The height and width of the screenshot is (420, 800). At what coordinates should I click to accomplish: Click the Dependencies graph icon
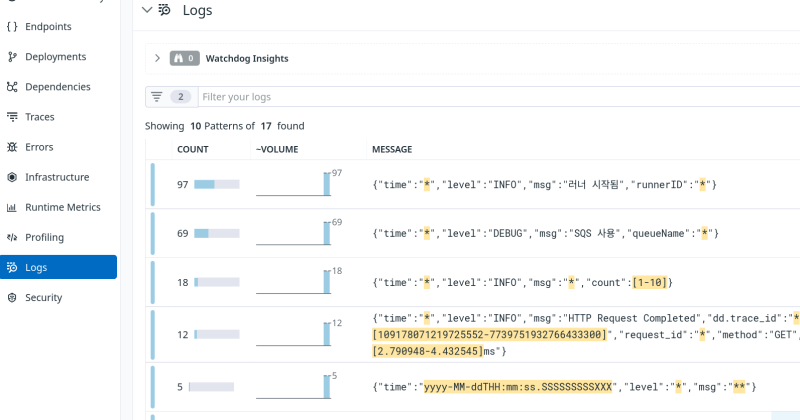tap(12, 87)
